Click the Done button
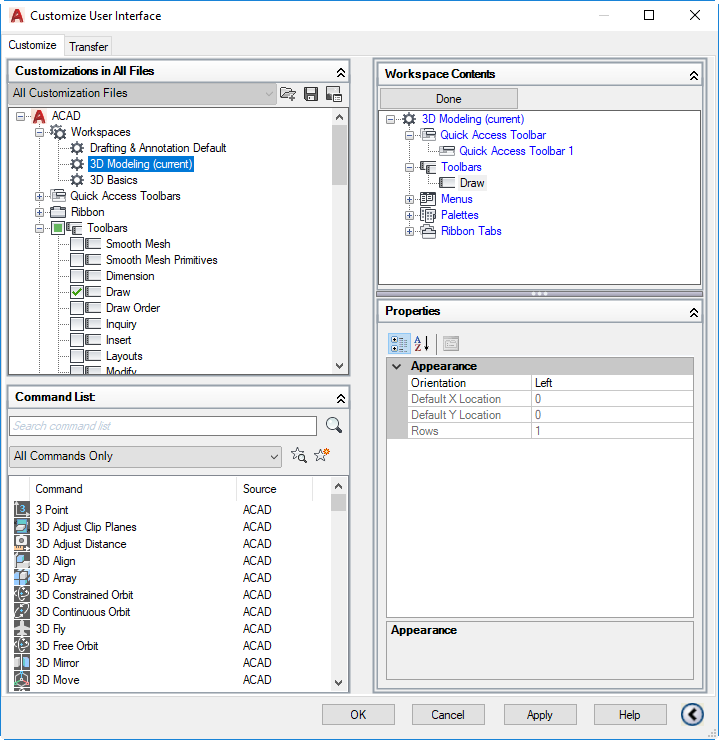The height and width of the screenshot is (740, 719). tap(449, 99)
